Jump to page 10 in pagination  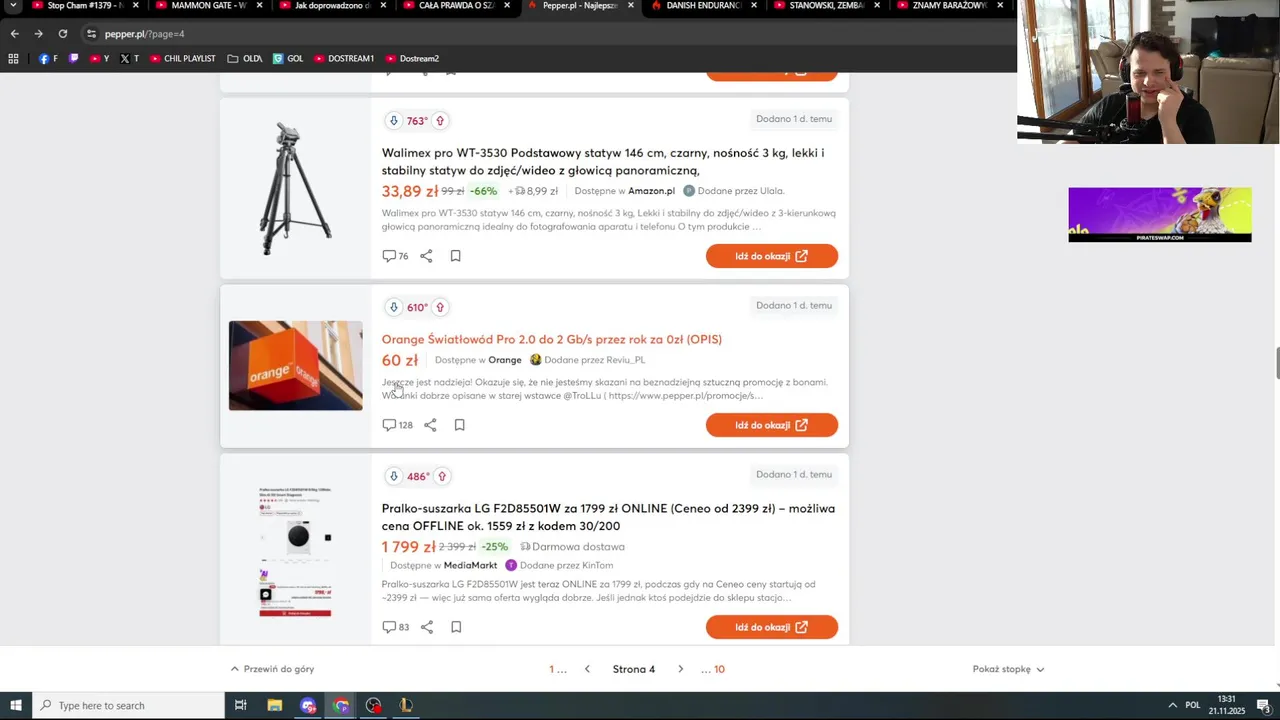[719, 669]
